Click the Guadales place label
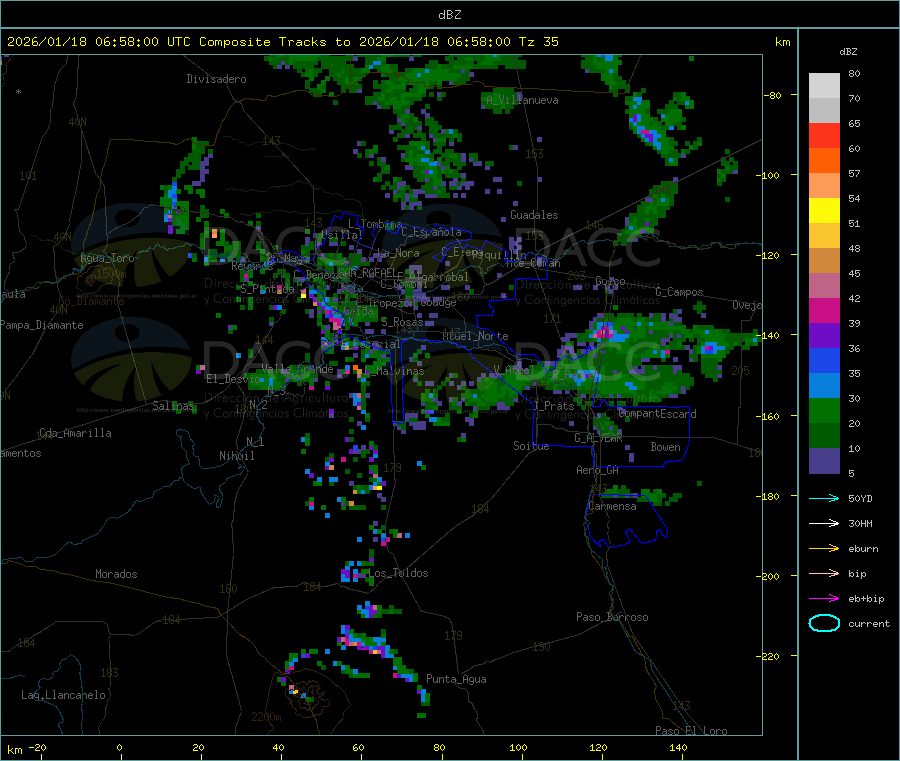 [x=534, y=215]
